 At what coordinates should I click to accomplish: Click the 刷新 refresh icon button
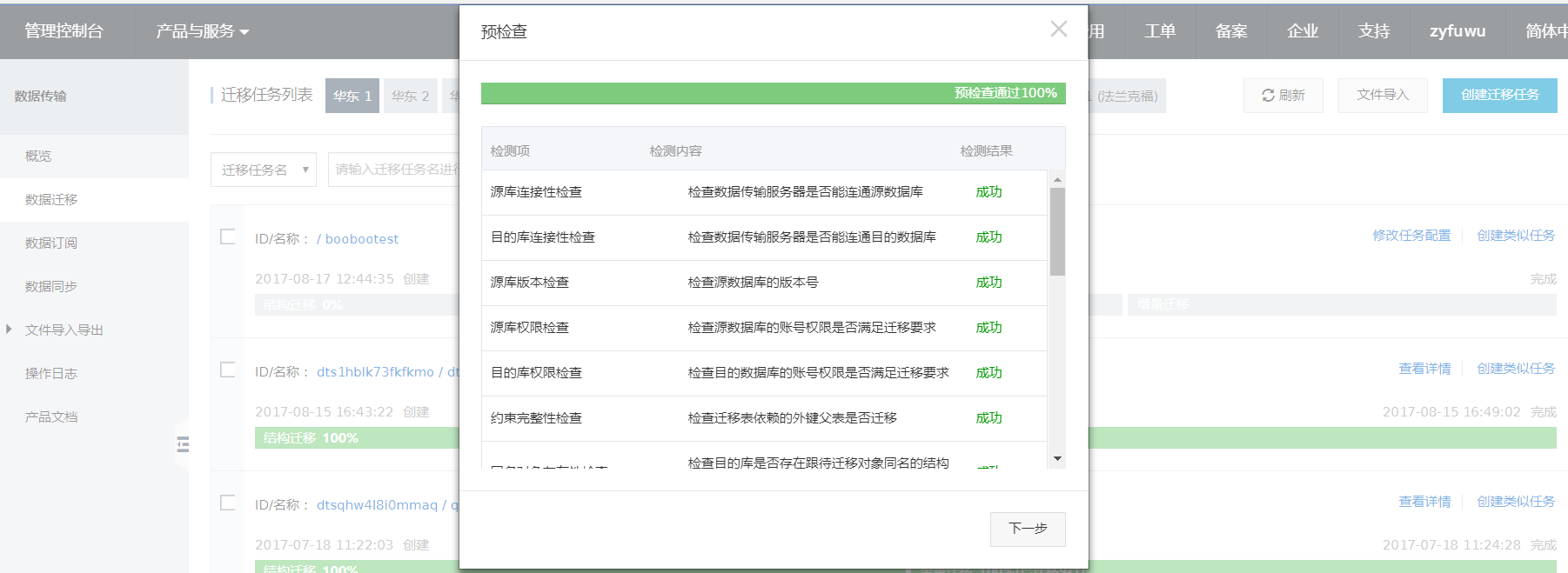point(1283,96)
